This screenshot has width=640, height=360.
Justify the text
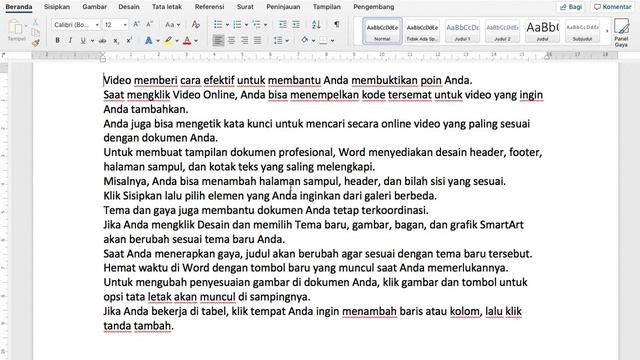(258, 40)
